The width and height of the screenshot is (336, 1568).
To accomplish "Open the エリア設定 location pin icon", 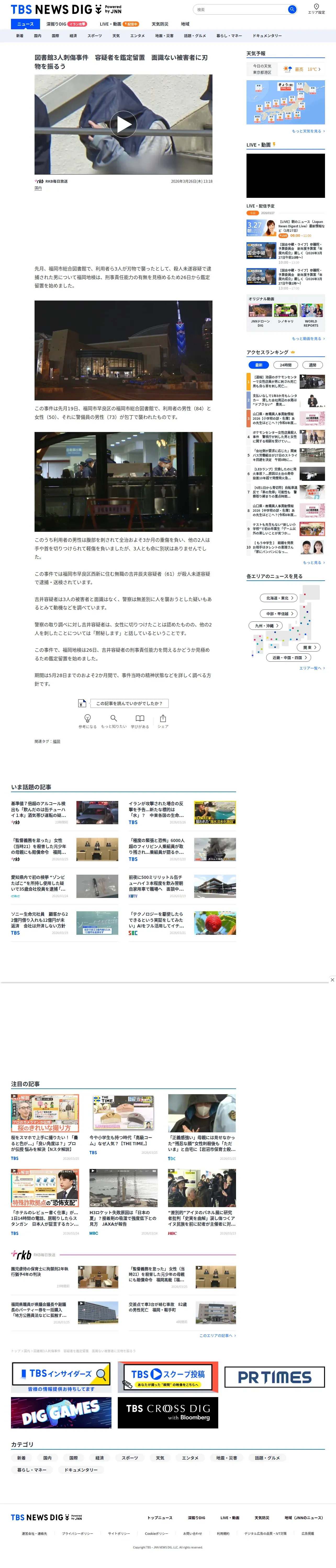I will pos(316,7).
